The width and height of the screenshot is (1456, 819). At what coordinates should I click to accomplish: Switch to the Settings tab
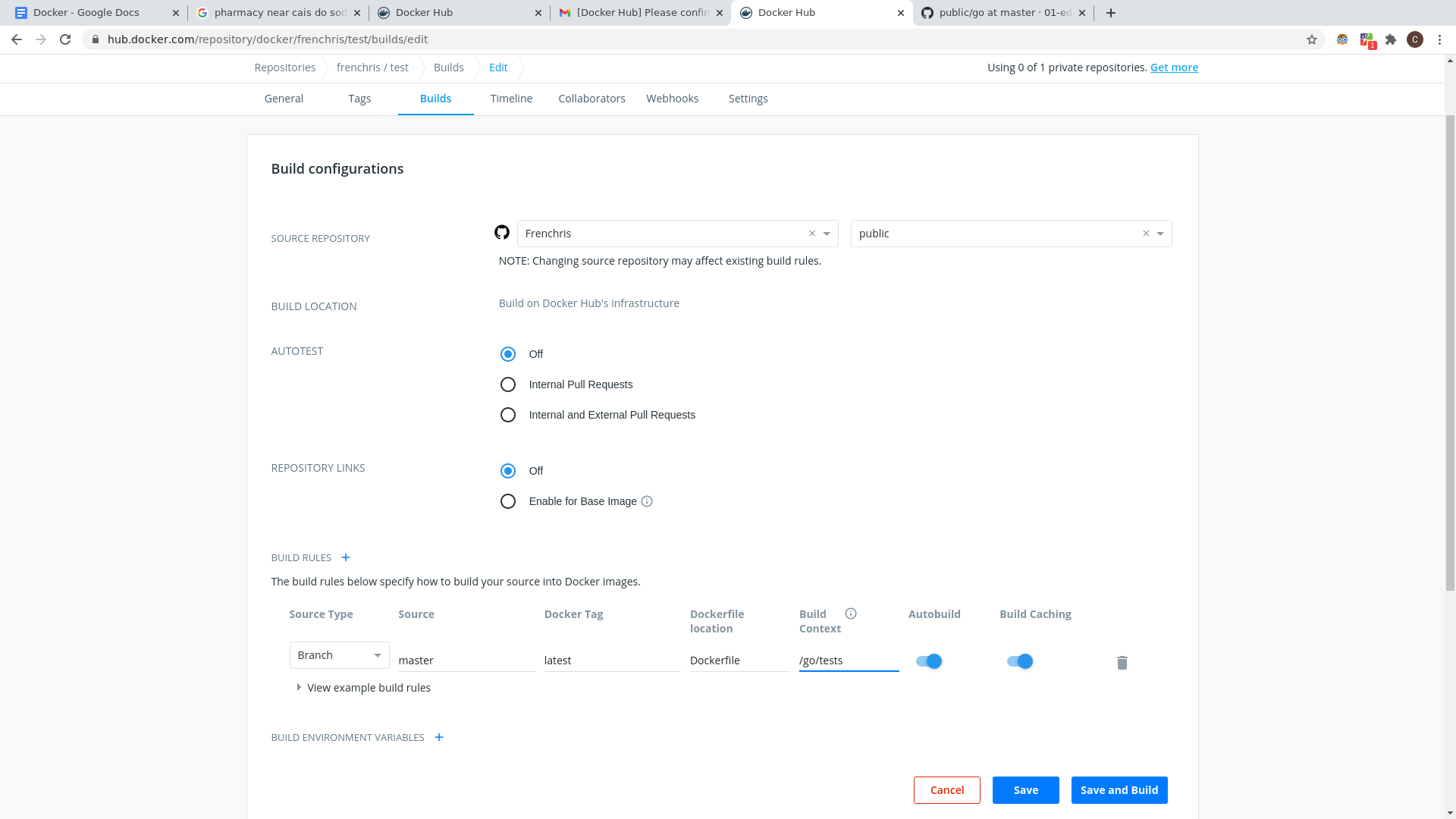pos(749,98)
